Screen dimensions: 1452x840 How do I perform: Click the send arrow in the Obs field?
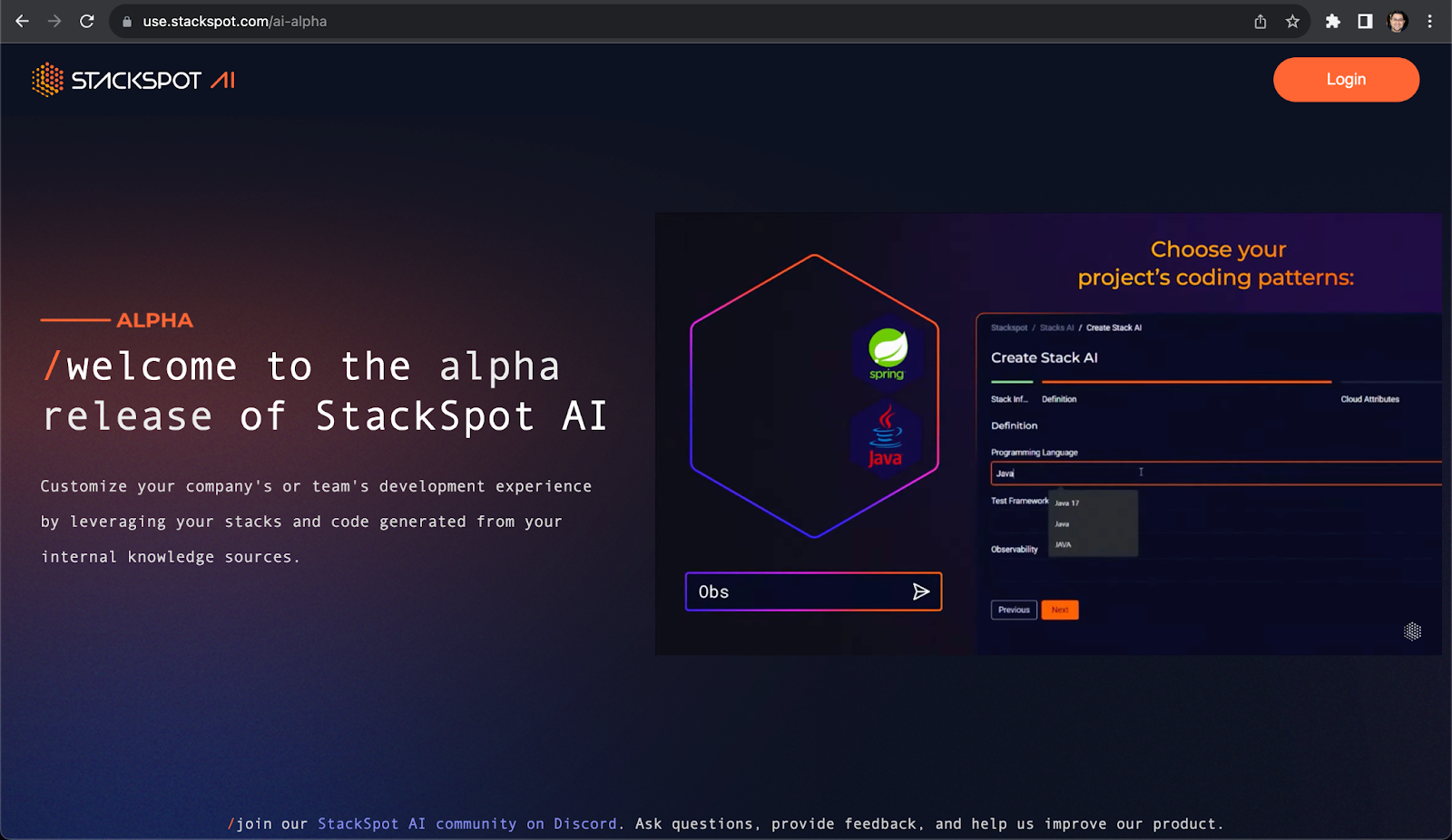921,591
